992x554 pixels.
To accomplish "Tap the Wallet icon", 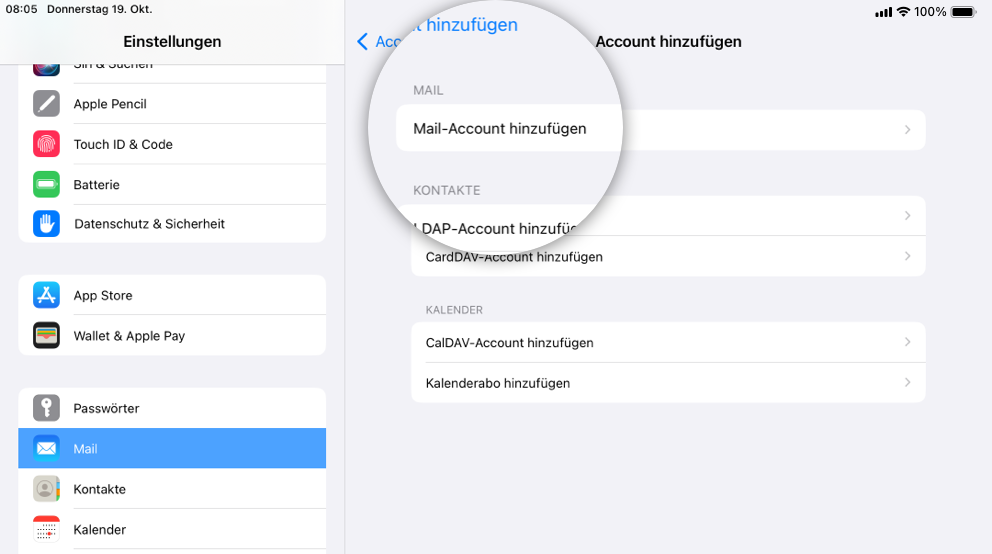I will point(46,336).
